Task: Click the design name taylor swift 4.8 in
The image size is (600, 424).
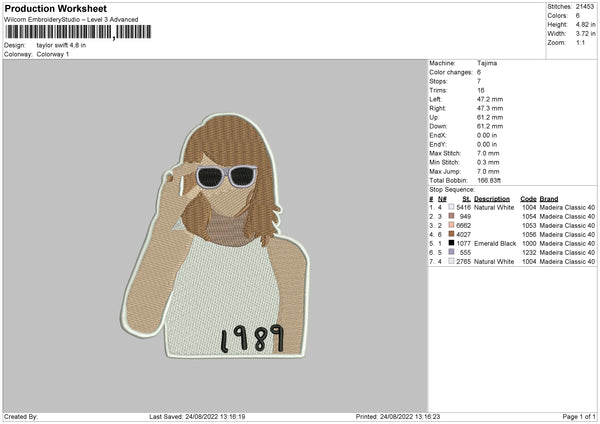Action: point(61,45)
